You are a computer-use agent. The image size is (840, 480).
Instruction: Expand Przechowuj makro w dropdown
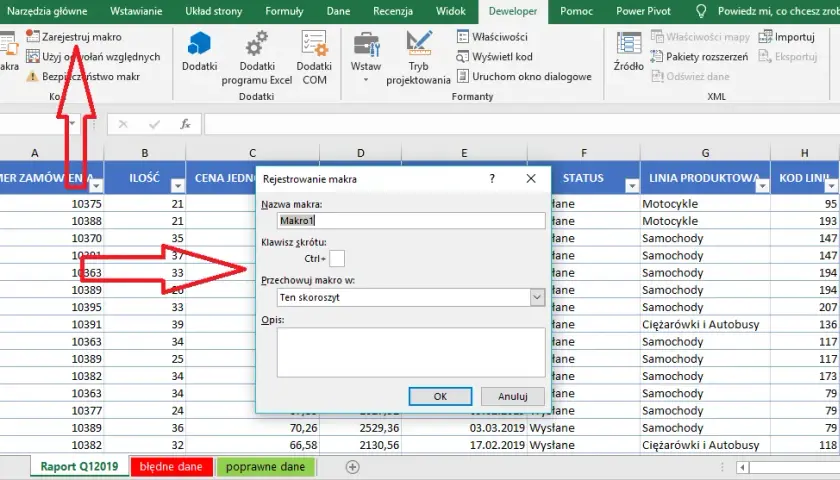click(537, 297)
